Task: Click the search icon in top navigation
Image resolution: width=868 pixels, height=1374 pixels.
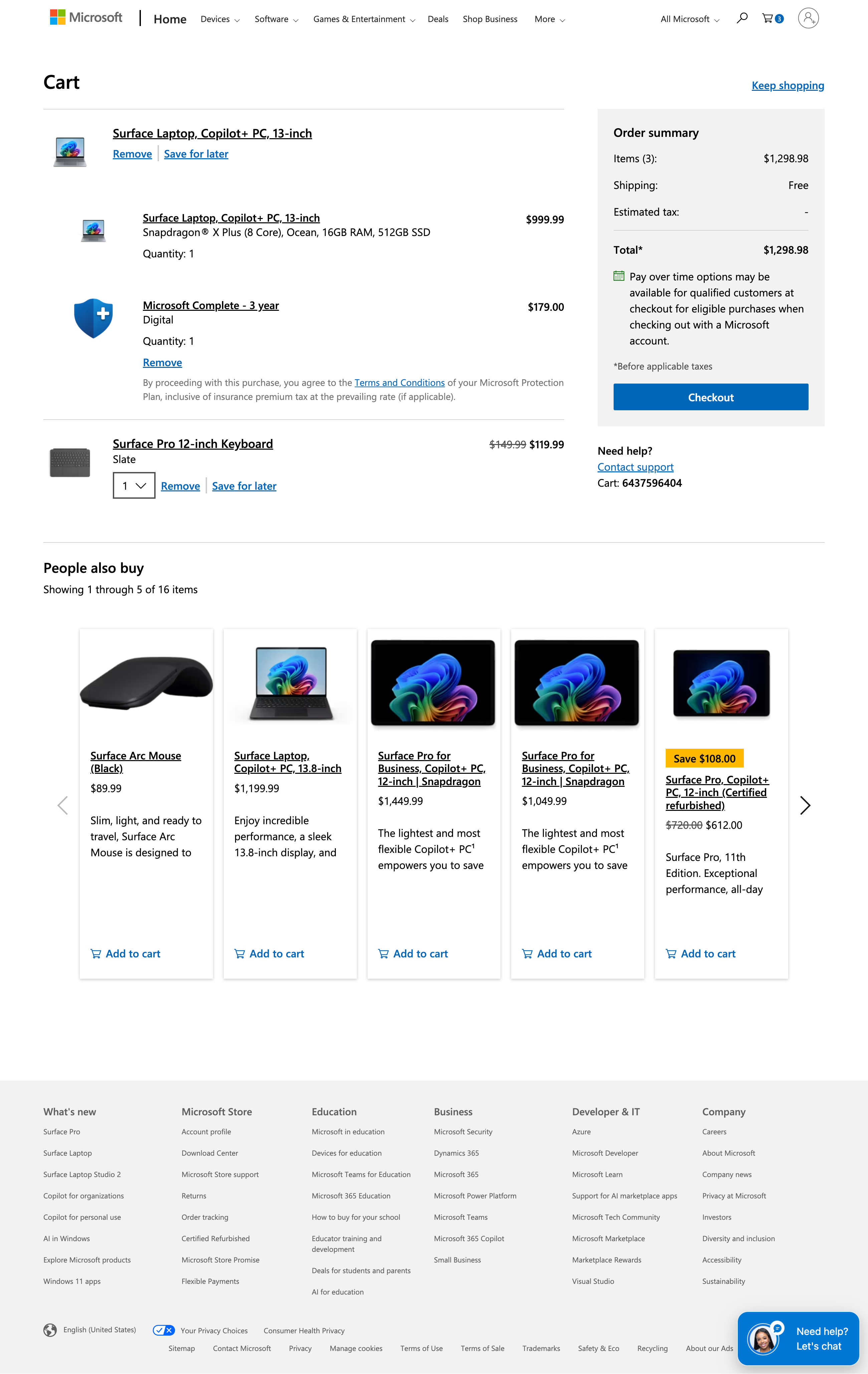Action: click(741, 18)
